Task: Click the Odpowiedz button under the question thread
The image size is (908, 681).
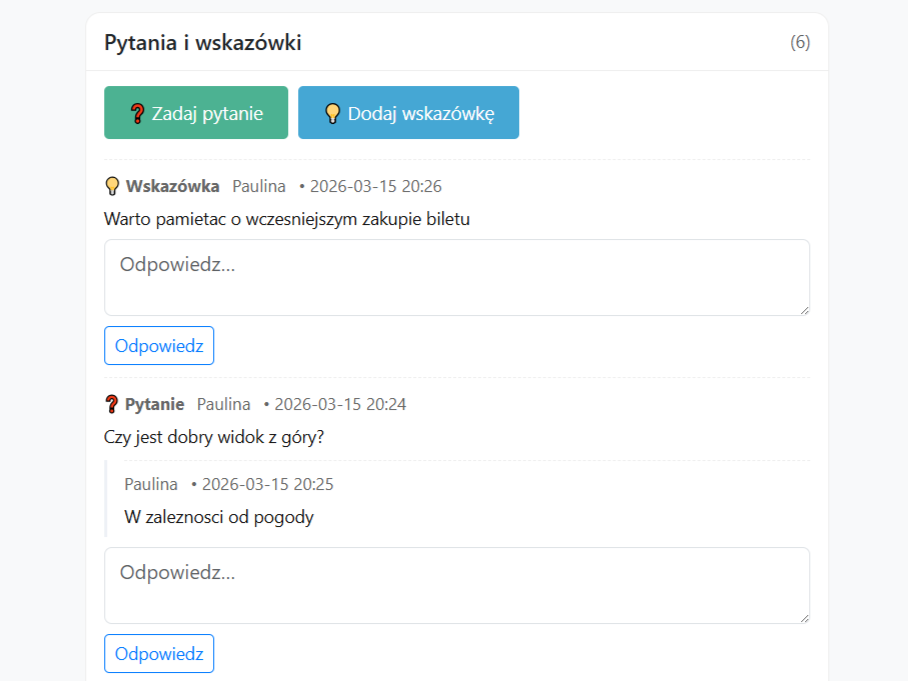Action: [x=159, y=653]
